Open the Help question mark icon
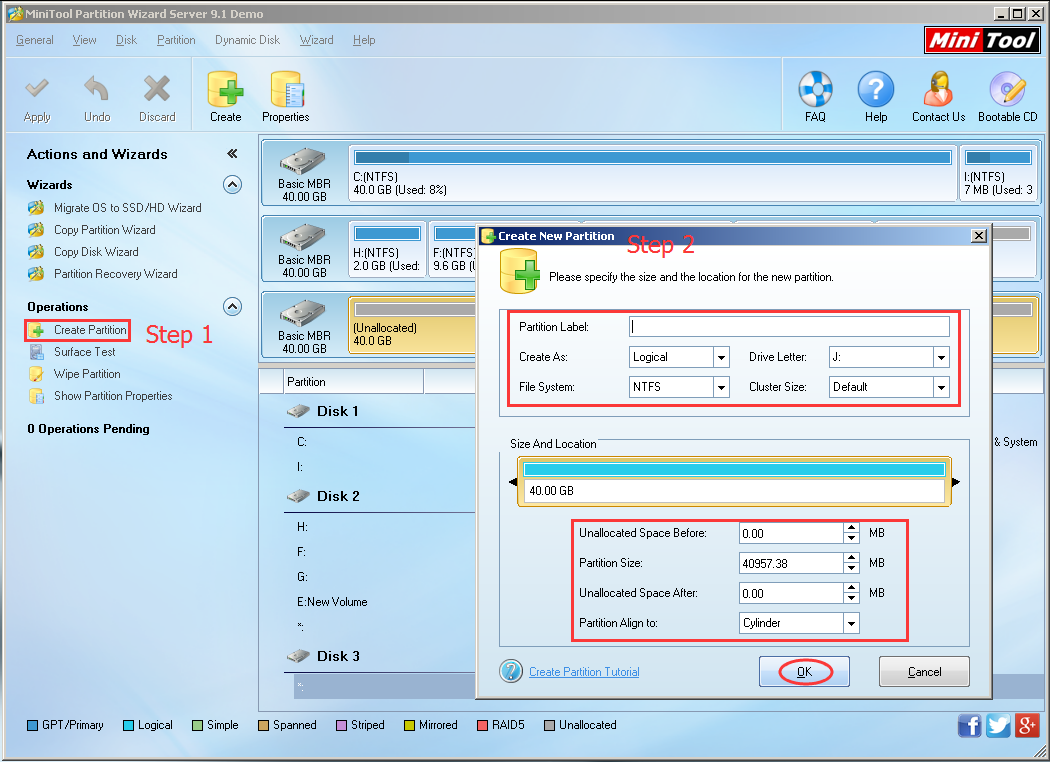 click(x=875, y=89)
